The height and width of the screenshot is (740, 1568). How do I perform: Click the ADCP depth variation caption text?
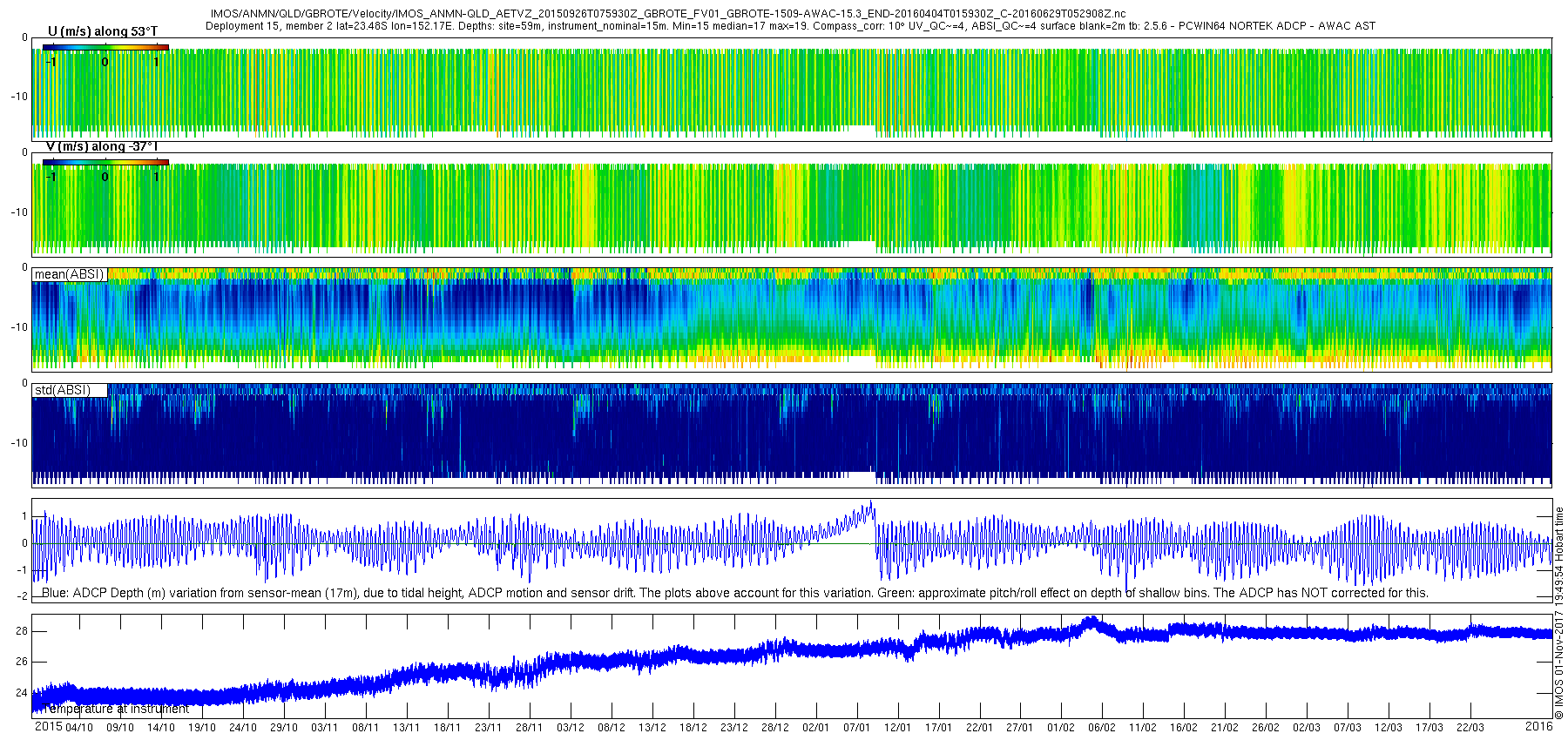pos(735,593)
